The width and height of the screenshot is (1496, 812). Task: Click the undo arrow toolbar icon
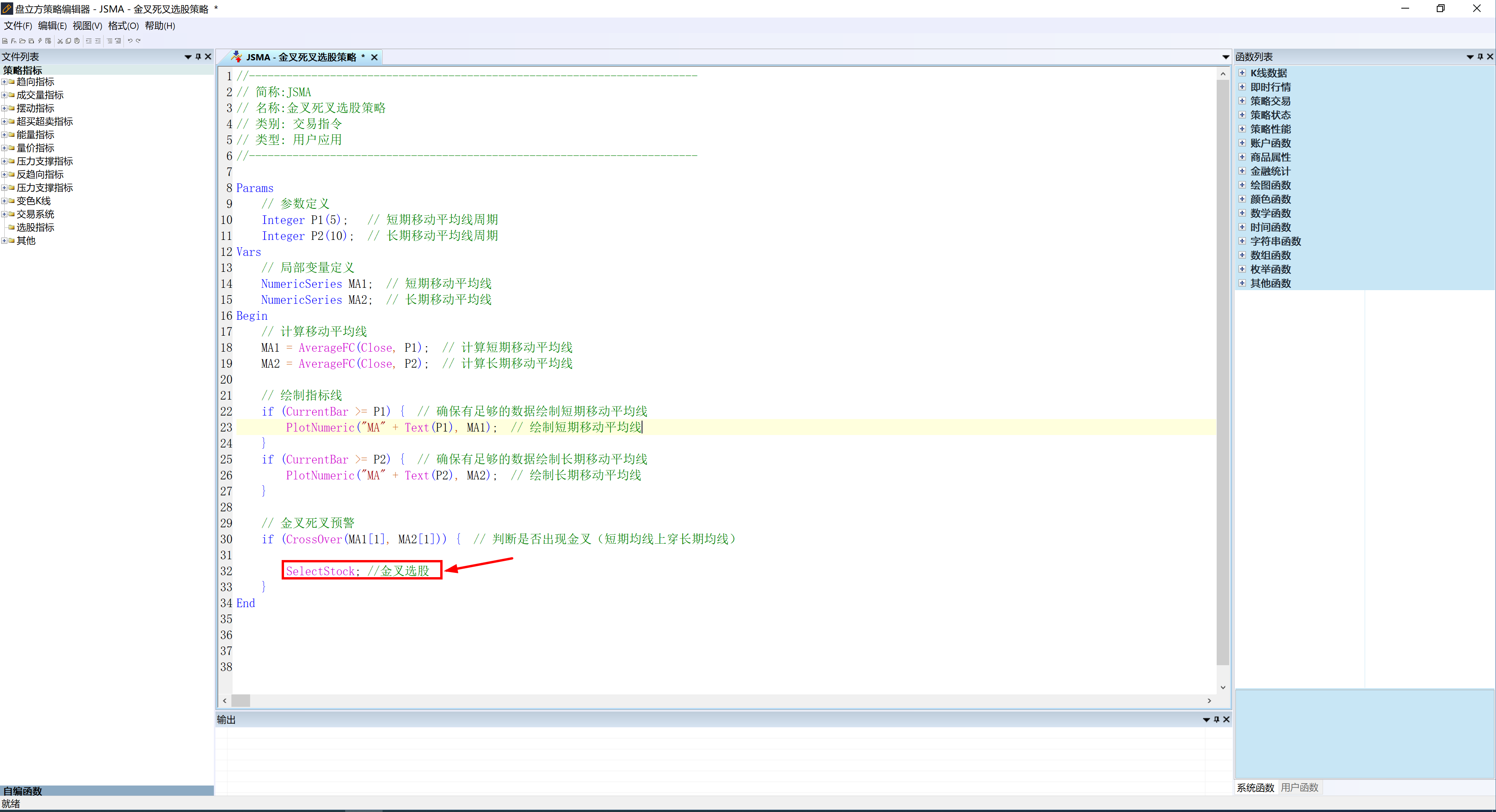[130, 41]
